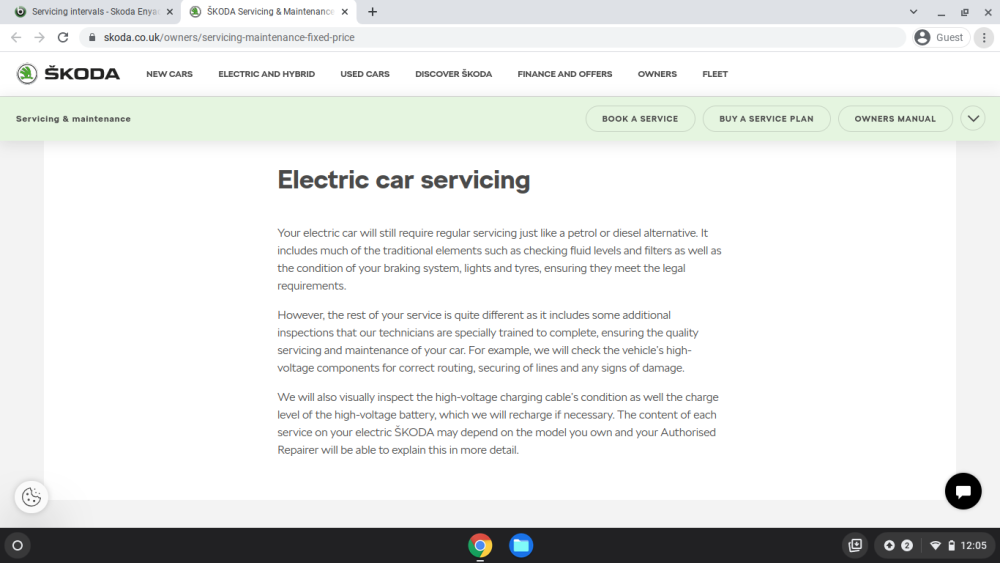Open the live chat bubble
The width and height of the screenshot is (1000, 563).
pyautogui.click(x=963, y=491)
